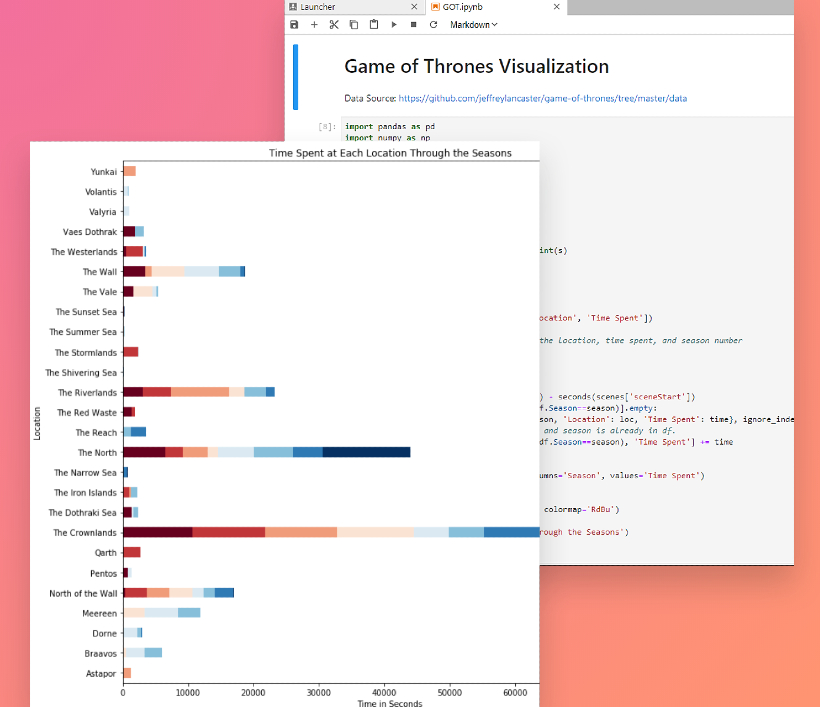Open the GitHub data source link
Image resolution: width=820 pixels, height=707 pixels.
click(x=542, y=98)
